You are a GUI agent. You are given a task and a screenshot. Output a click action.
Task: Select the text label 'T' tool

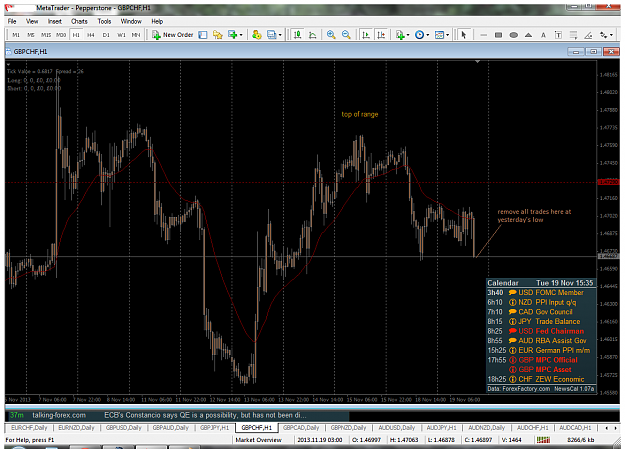[558, 35]
